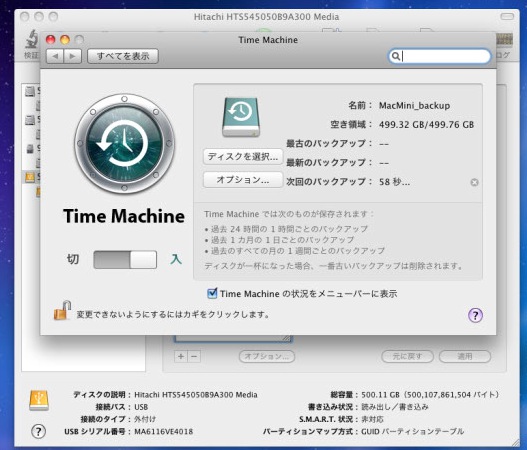Screen dimensions: 527x450
Task: Minimize the Time Machine window with yellow button
Action: [65, 40]
